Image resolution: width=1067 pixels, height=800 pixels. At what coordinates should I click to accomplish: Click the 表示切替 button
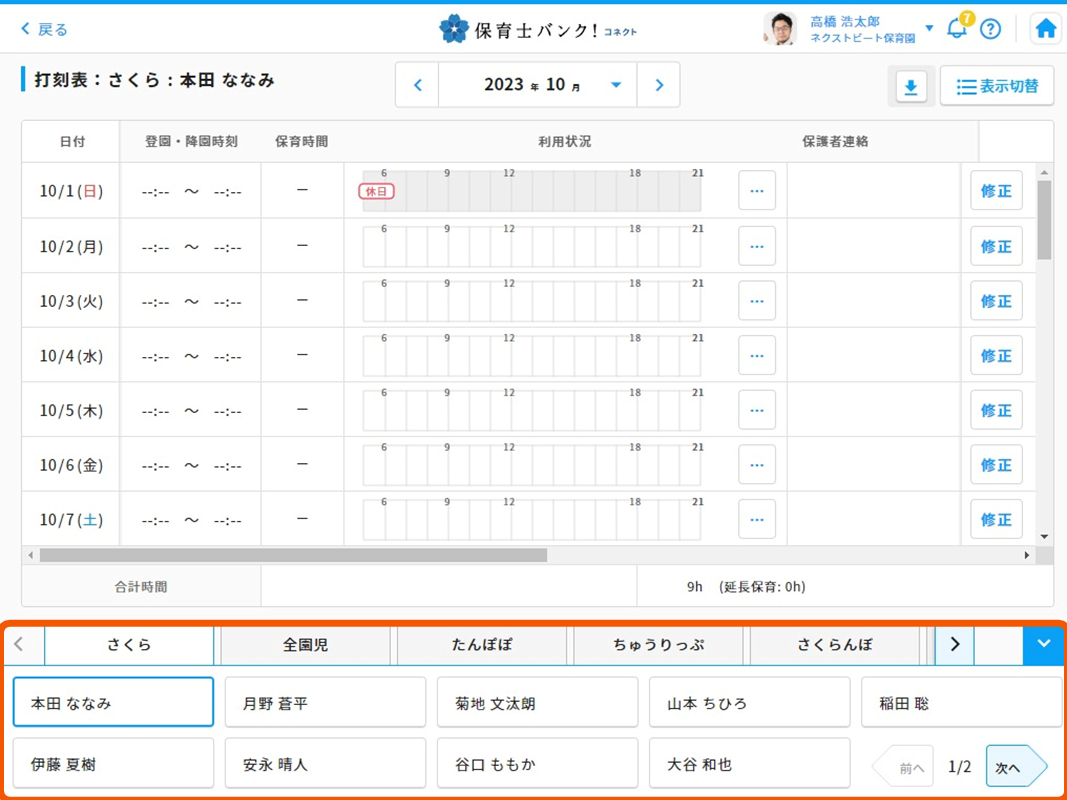coord(997,87)
